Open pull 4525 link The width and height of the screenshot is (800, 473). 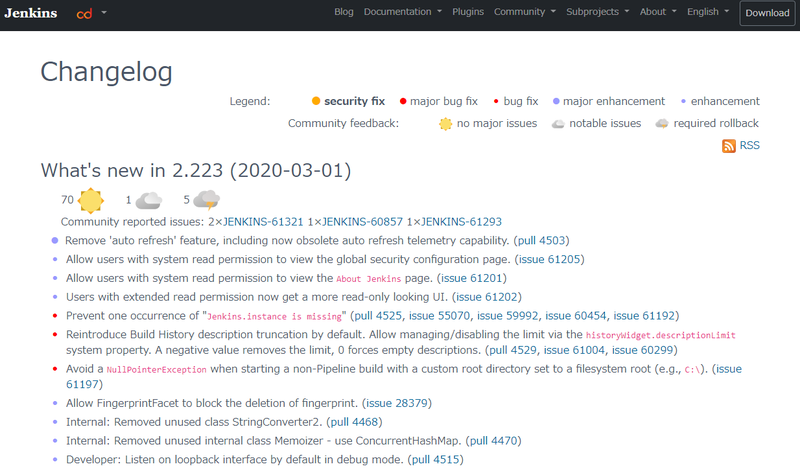[x=378, y=316]
